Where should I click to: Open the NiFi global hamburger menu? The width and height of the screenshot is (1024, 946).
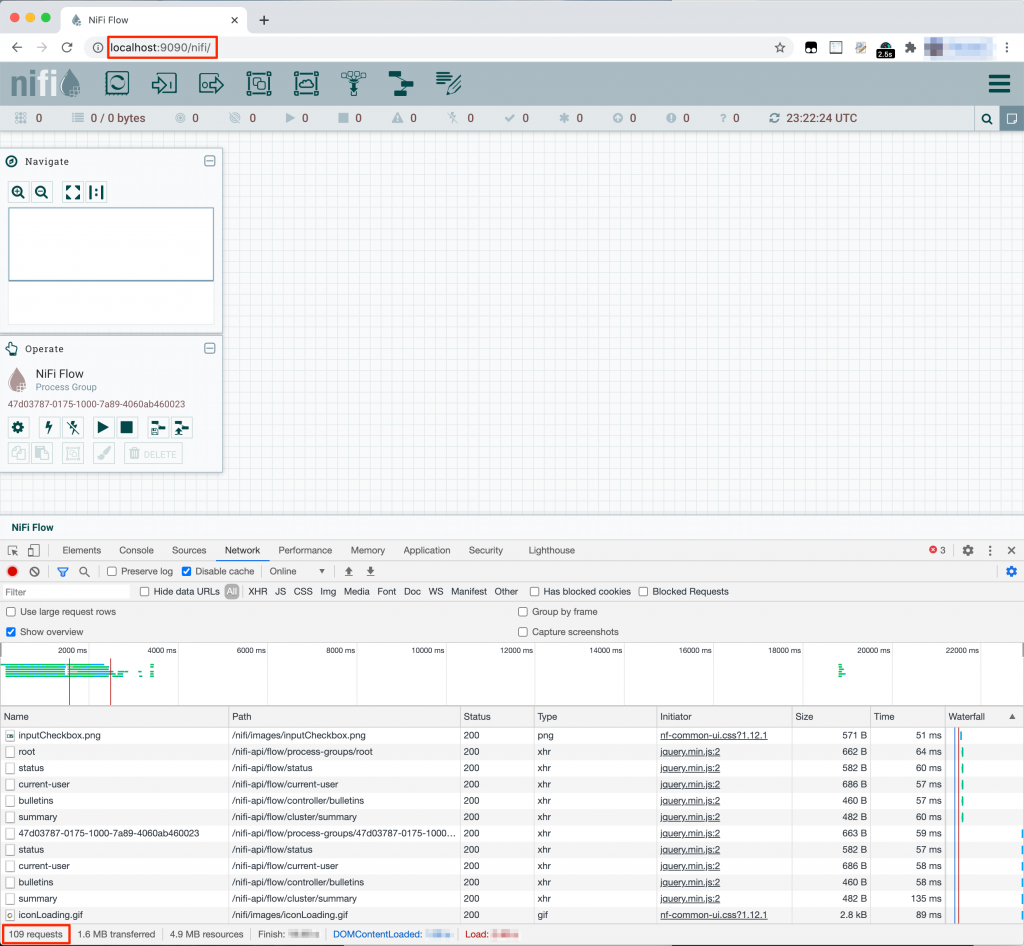999,84
